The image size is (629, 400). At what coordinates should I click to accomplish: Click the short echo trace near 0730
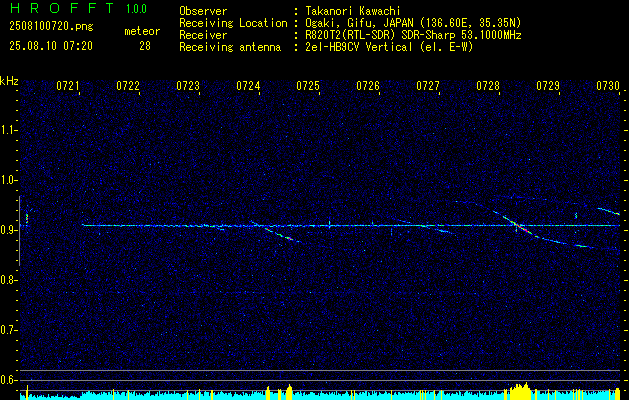pyautogui.click(x=609, y=211)
